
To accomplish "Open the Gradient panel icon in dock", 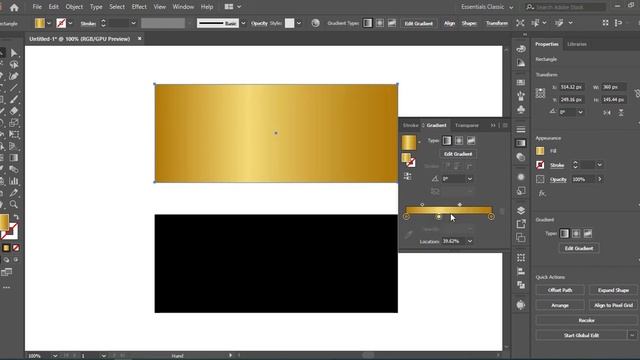I will pos(521,143).
